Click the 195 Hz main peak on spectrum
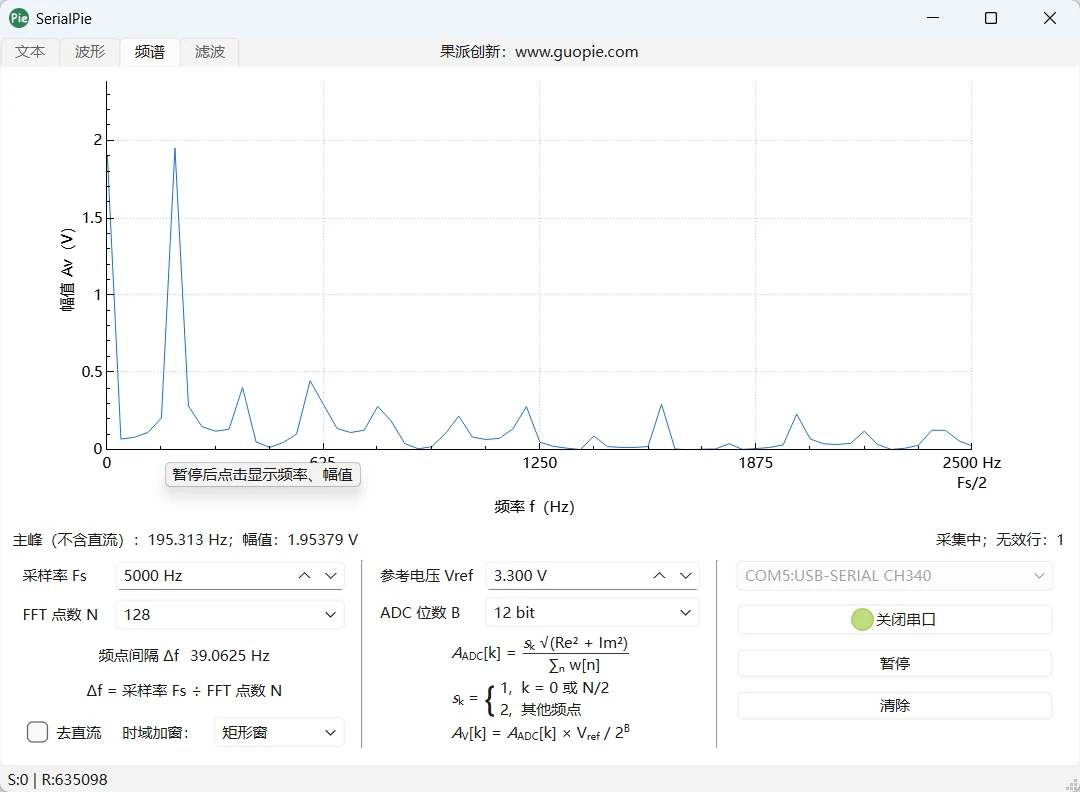Viewport: 1080px width, 792px height. click(x=175, y=149)
